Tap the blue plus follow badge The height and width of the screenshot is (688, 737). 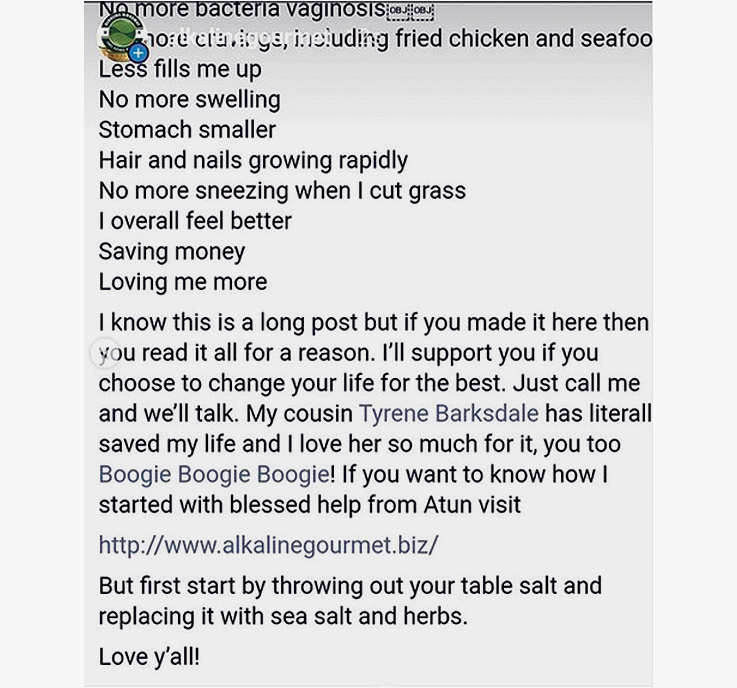point(139,51)
